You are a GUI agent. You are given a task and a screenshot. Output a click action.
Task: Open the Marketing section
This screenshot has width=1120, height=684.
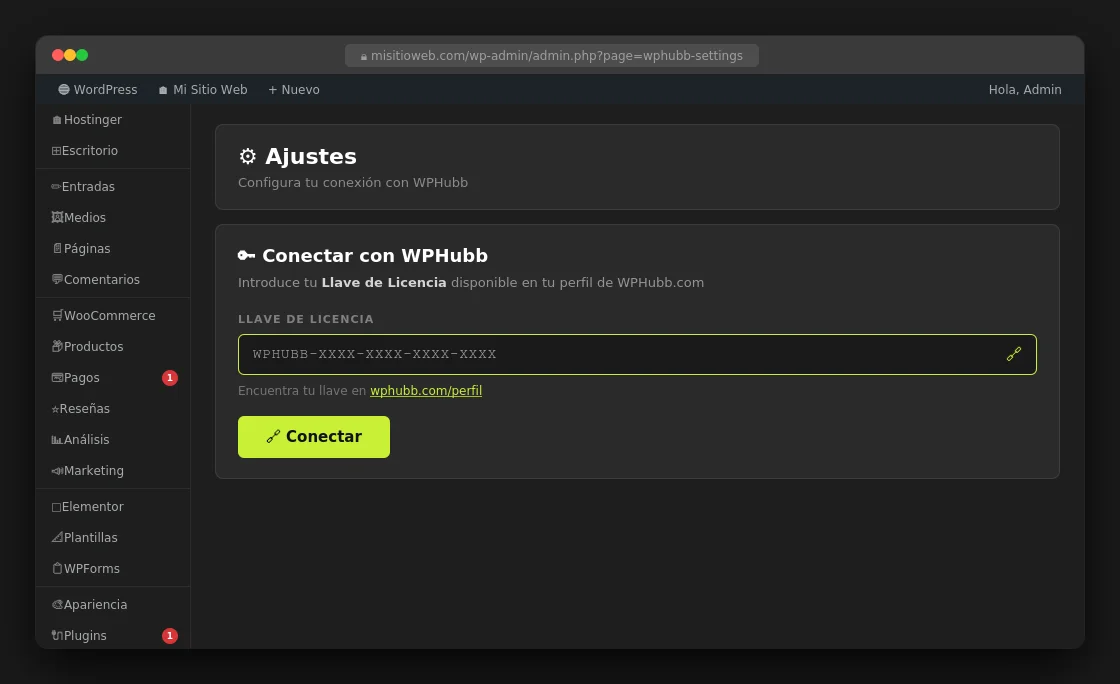pyautogui.click(x=87, y=470)
